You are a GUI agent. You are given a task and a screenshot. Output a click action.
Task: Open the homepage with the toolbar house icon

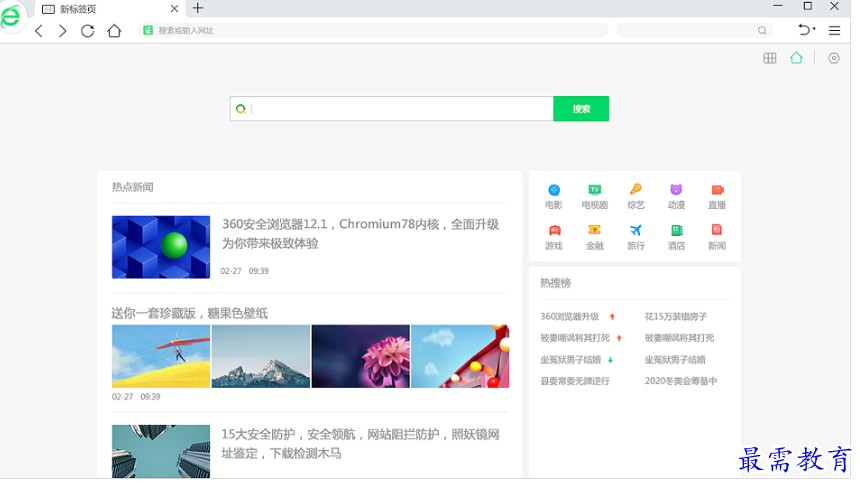pos(114,31)
